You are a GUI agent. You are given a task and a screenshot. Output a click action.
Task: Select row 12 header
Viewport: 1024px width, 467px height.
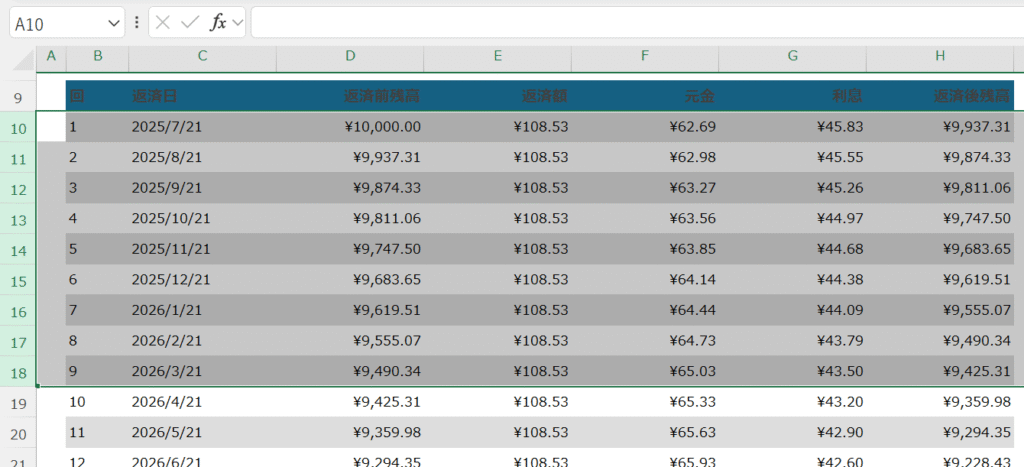point(18,190)
